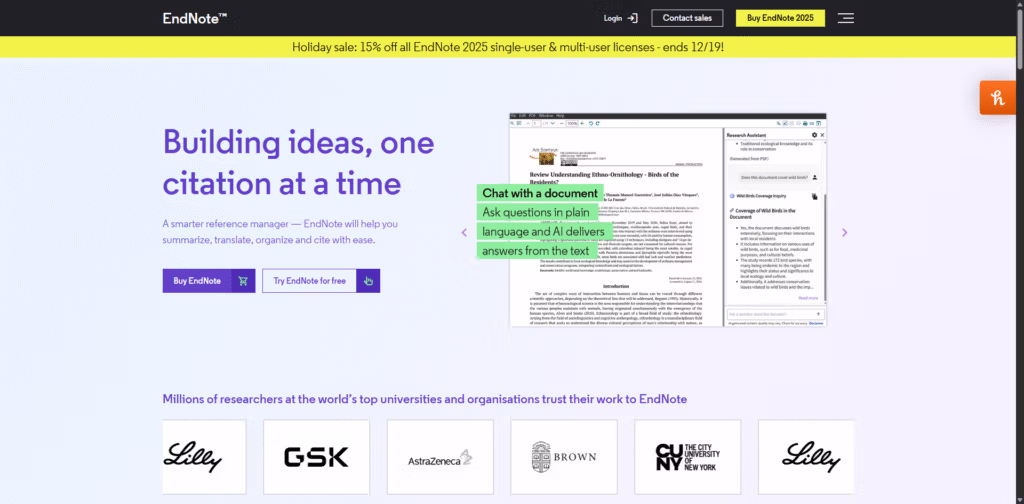Click Read more in Research Assistant

[x=808, y=297]
